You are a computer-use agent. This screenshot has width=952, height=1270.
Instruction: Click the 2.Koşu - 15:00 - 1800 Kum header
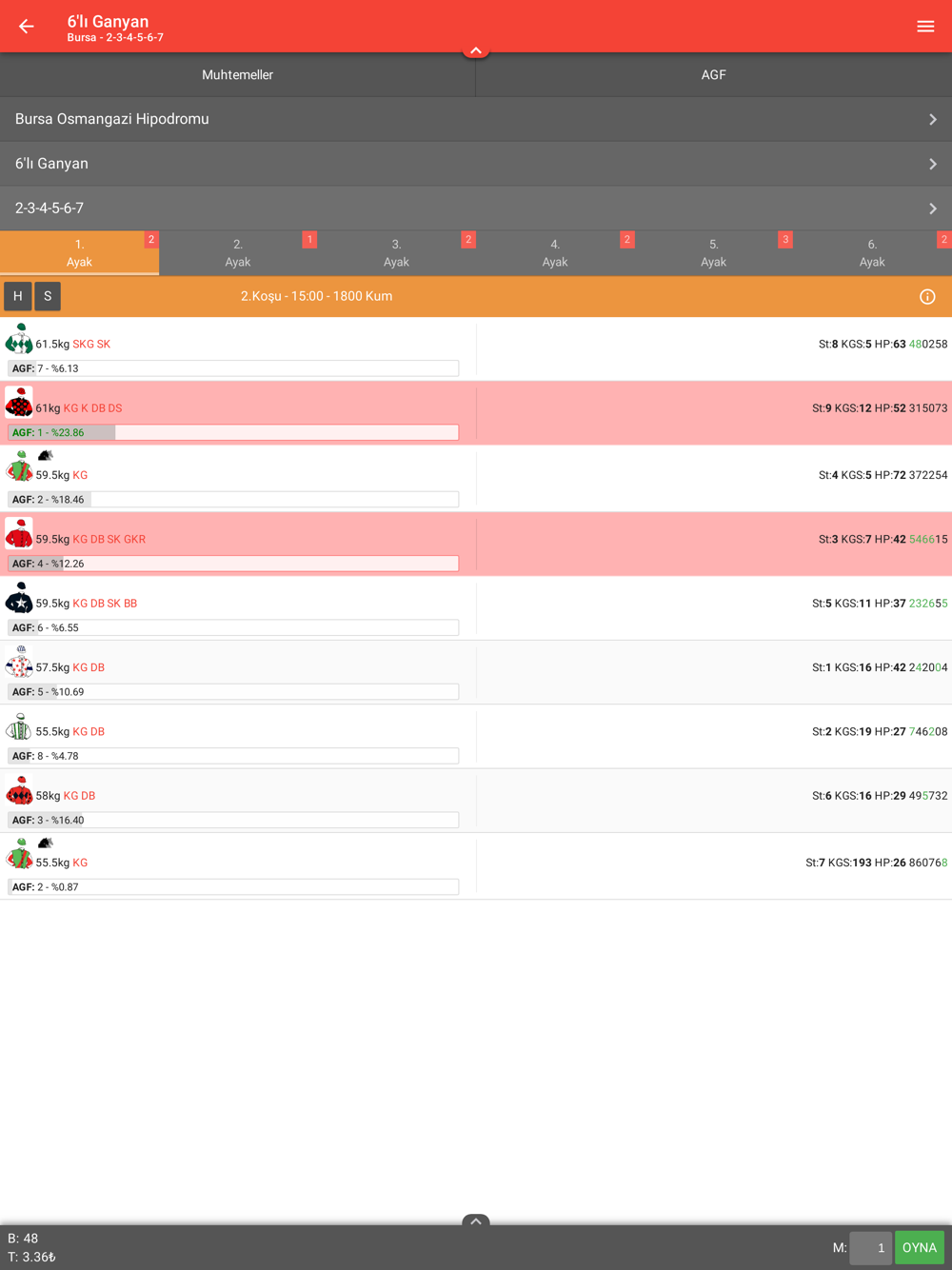click(316, 296)
